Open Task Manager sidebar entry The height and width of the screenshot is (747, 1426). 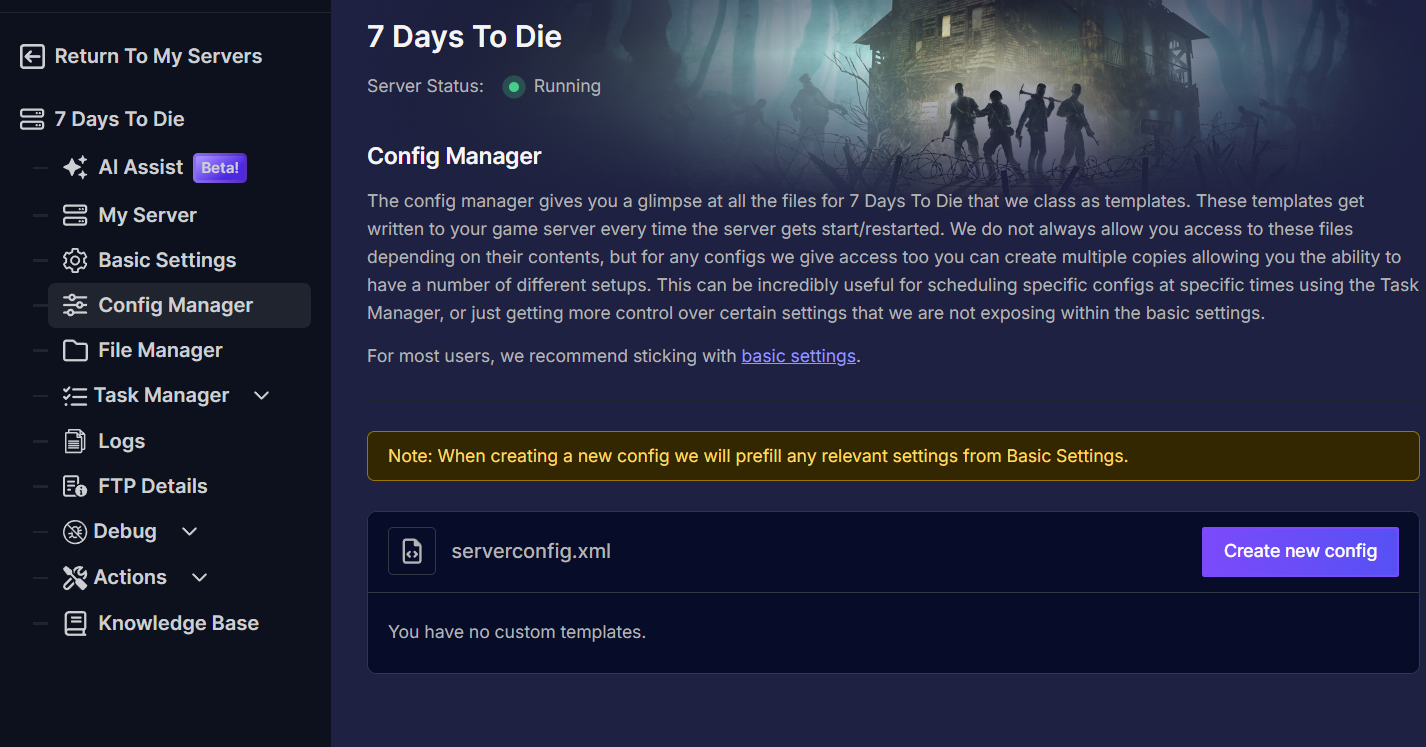[x=161, y=396]
